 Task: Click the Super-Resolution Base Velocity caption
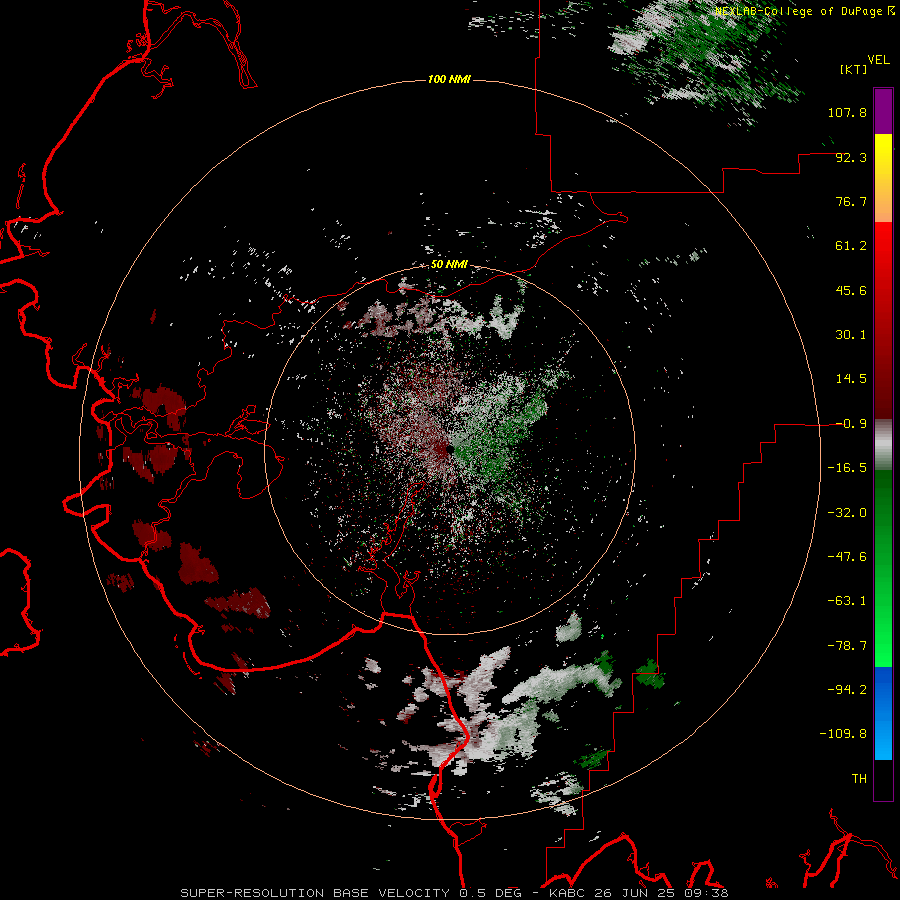[x=455, y=893]
